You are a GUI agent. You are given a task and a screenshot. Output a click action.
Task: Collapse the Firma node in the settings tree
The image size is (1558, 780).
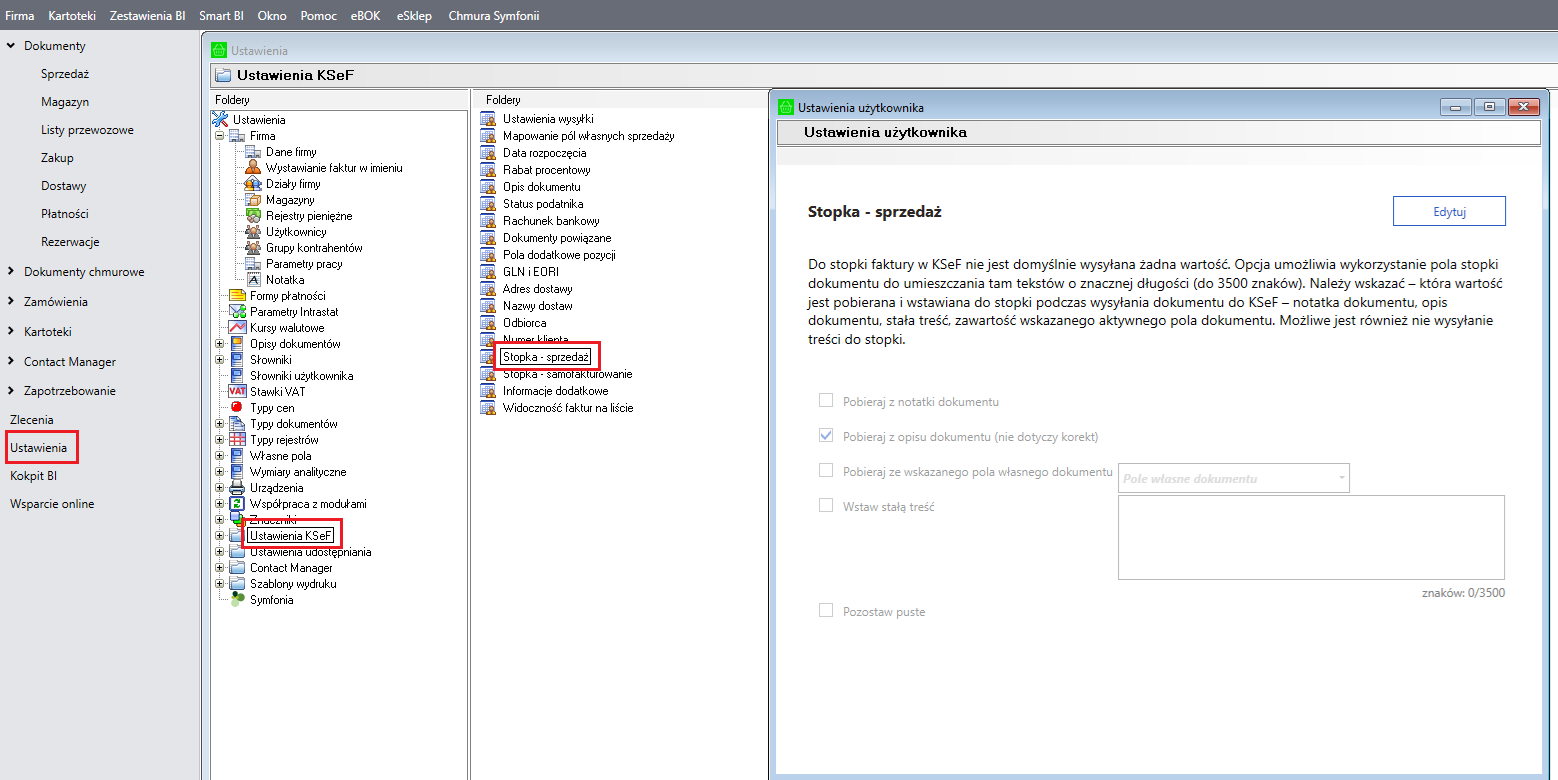click(x=220, y=136)
